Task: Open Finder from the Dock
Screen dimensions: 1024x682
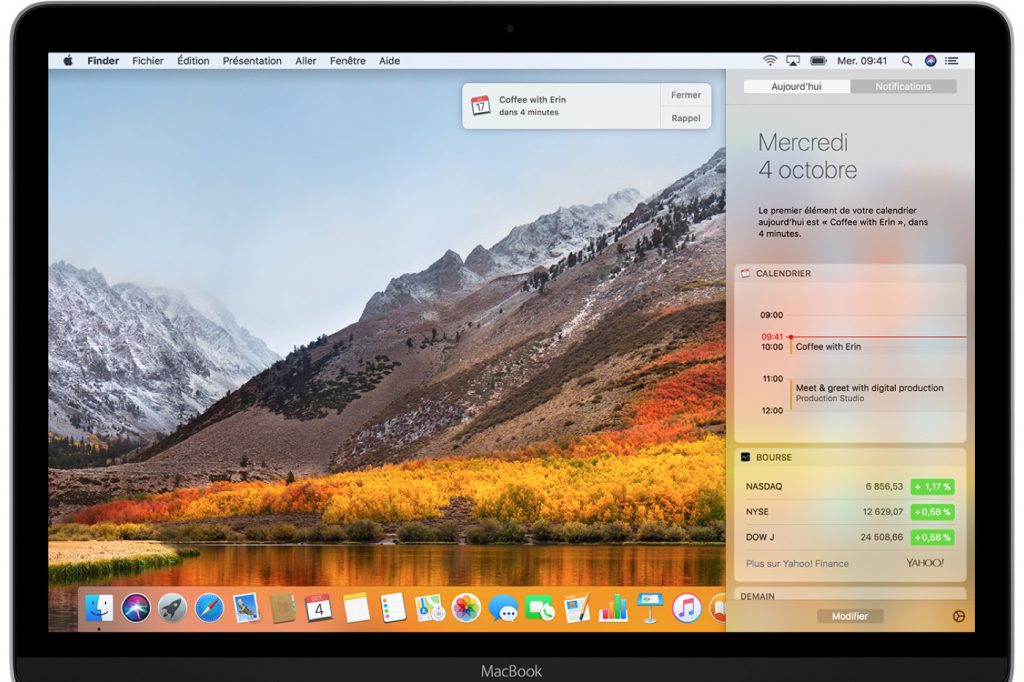Action: (99, 608)
